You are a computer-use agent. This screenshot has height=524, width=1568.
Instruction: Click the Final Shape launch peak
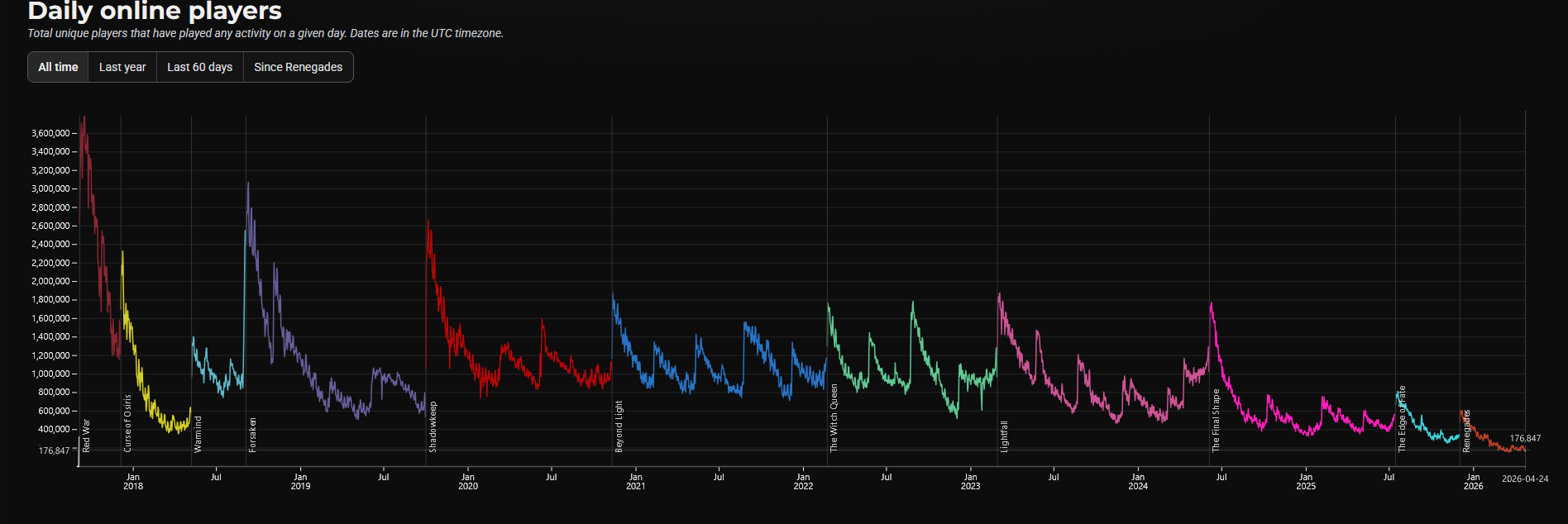pyautogui.click(x=1212, y=304)
